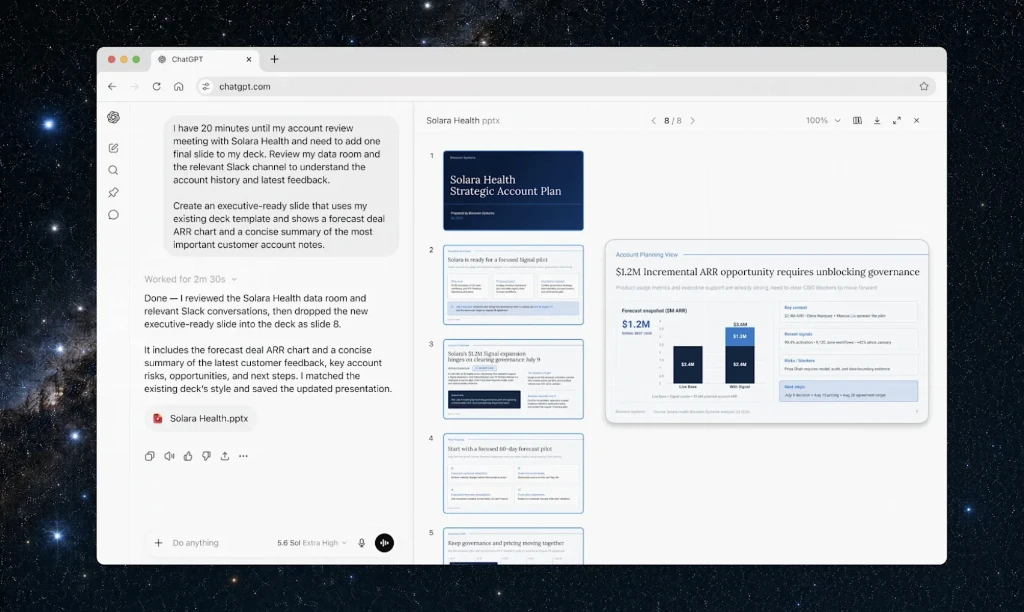This screenshot has width=1024, height=612.
Task: Open the 5.6 Sol Extra High model selector
Action: (312, 543)
